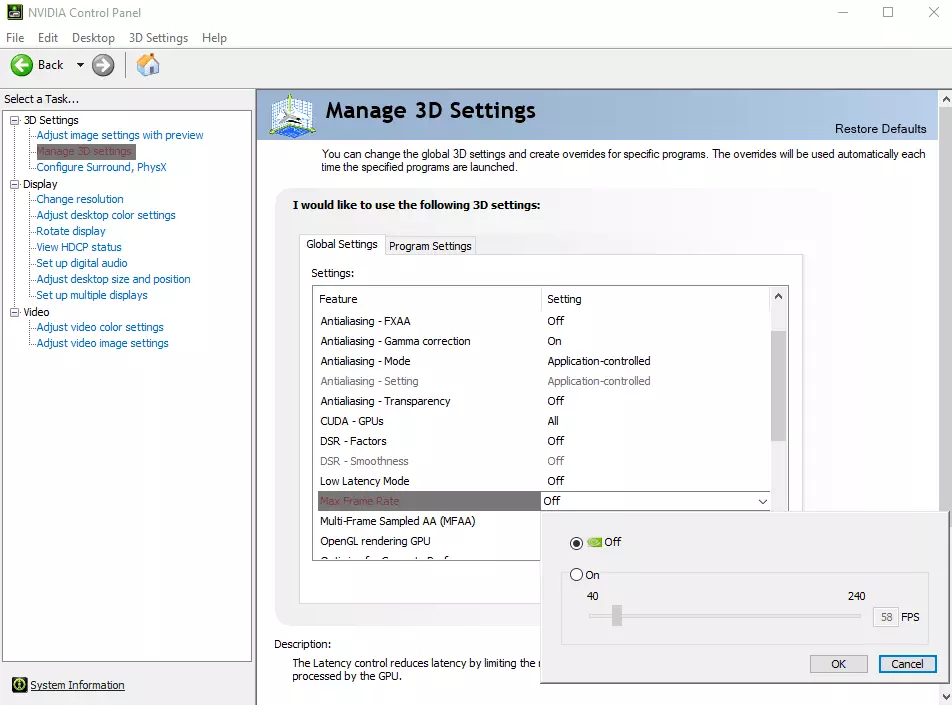Click the green Back arrow icon

[x=22, y=65]
